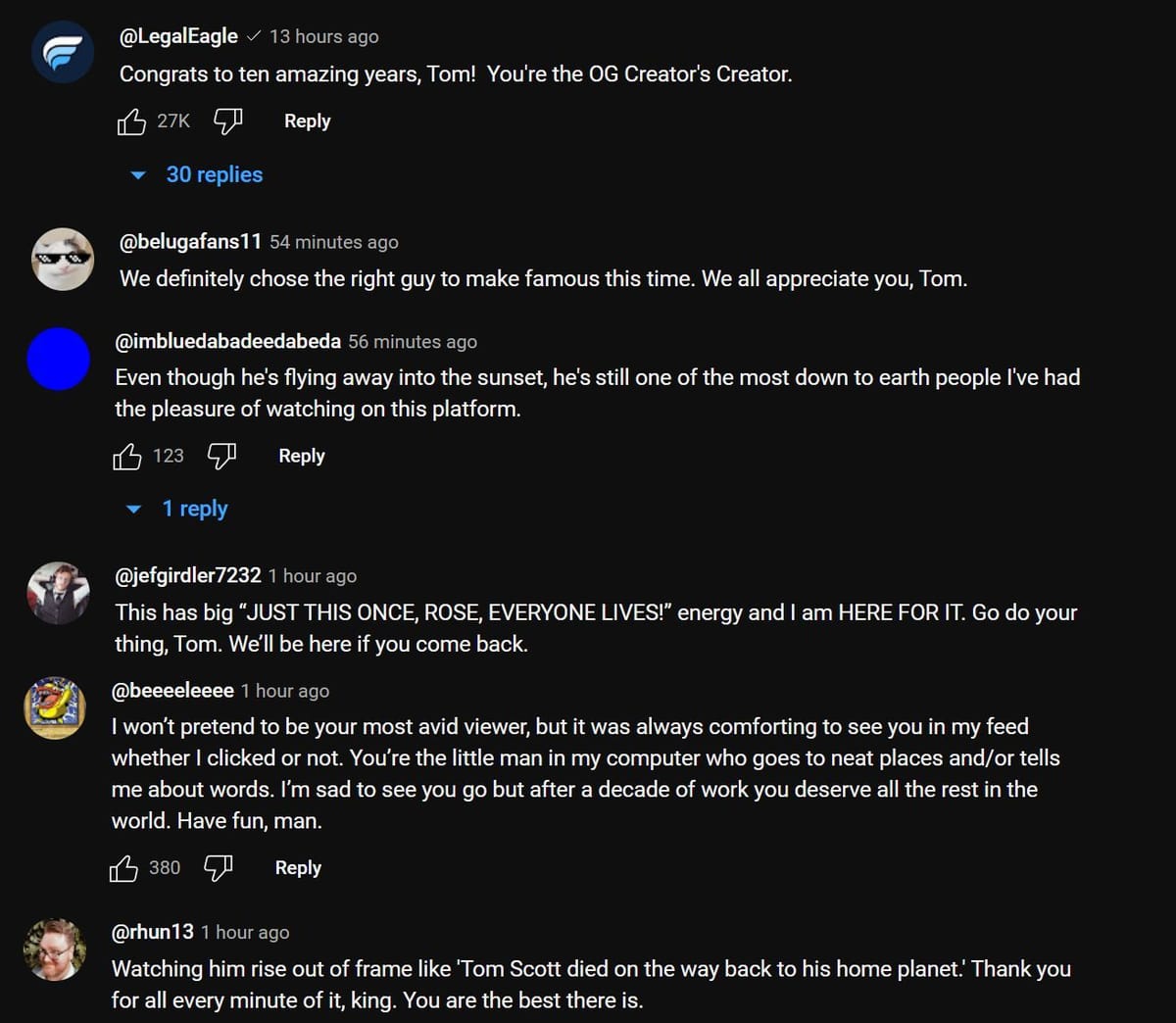Dislike LegalEagle's comment
This screenshot has height=1023, width=1176.
226,121
